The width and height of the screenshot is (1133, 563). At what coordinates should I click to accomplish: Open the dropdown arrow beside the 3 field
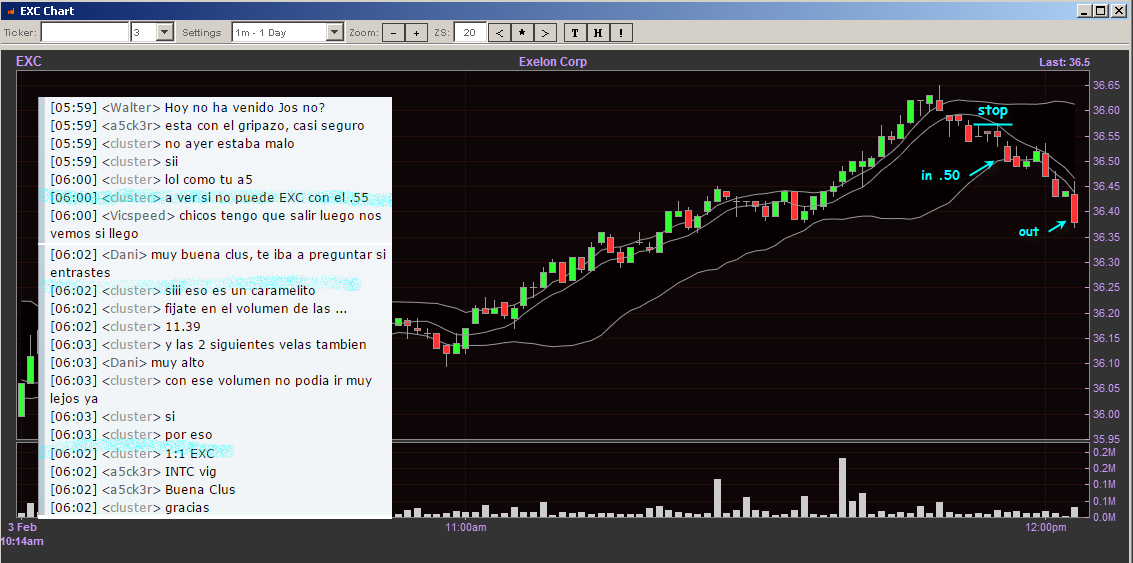[165, 33]
